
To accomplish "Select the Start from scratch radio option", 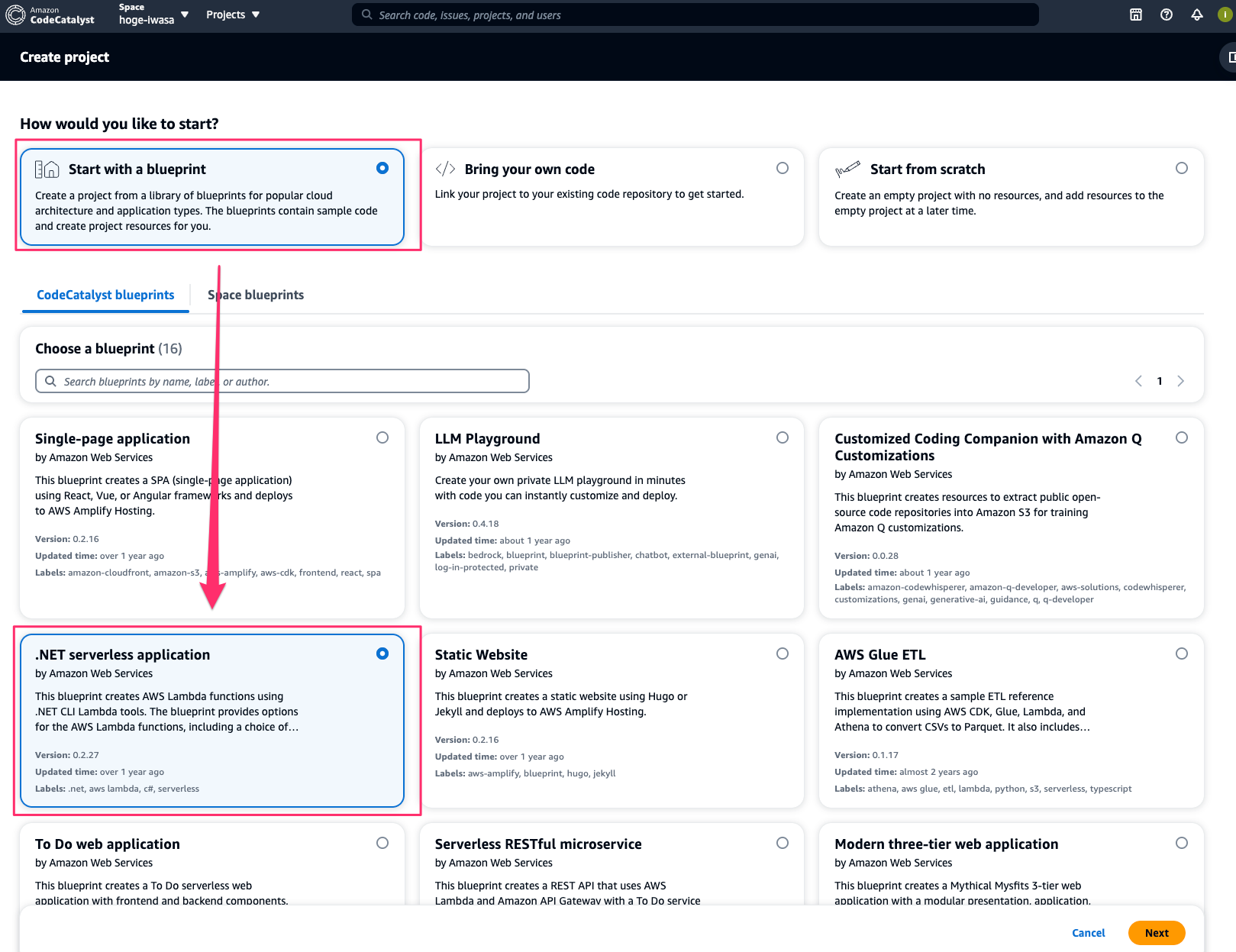I will [1182, 168].
